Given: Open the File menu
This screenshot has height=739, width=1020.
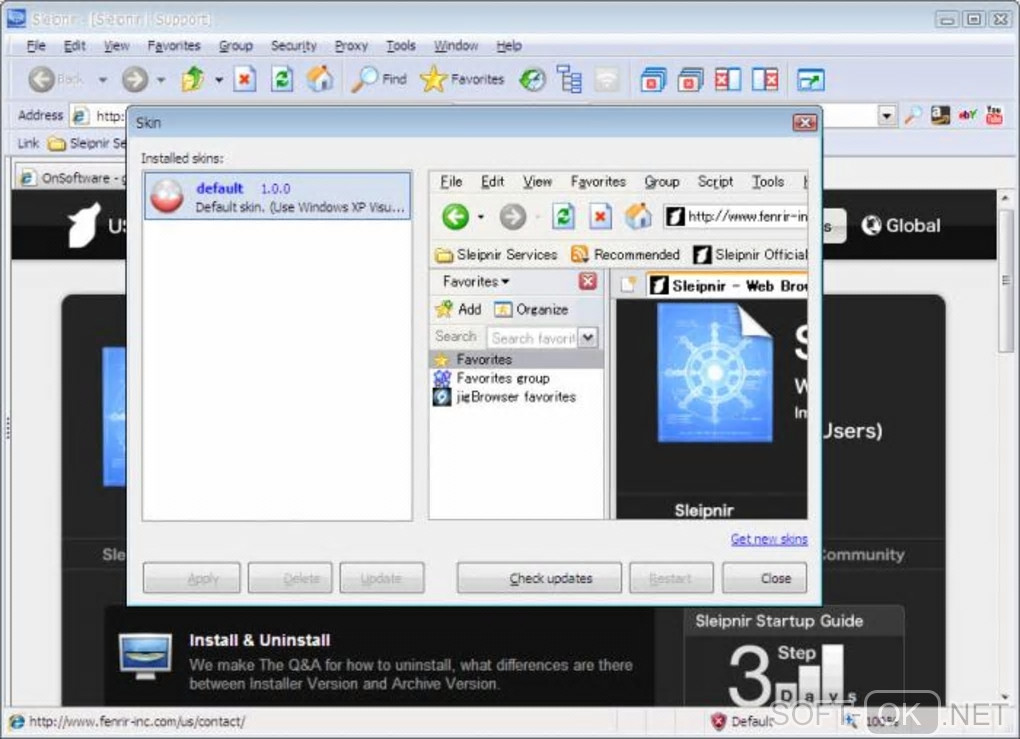Looking at the screenshot, I should pyautogui.click(x=36, y=46).
